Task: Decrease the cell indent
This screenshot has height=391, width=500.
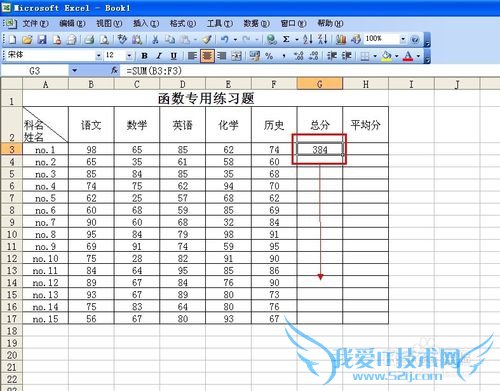Action: point(332,56)
